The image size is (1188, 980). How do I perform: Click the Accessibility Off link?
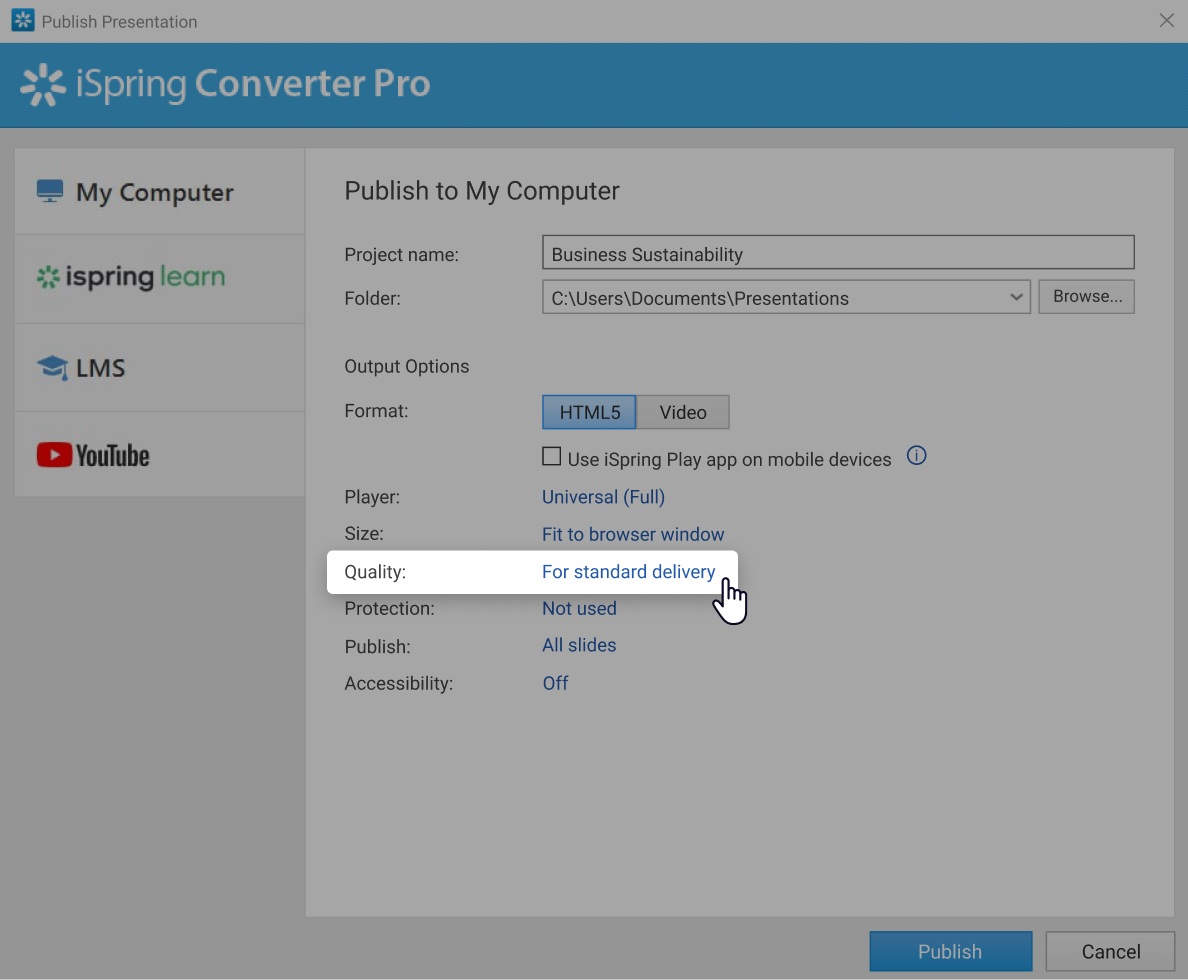pyautogui.click(x=555, y=683)
